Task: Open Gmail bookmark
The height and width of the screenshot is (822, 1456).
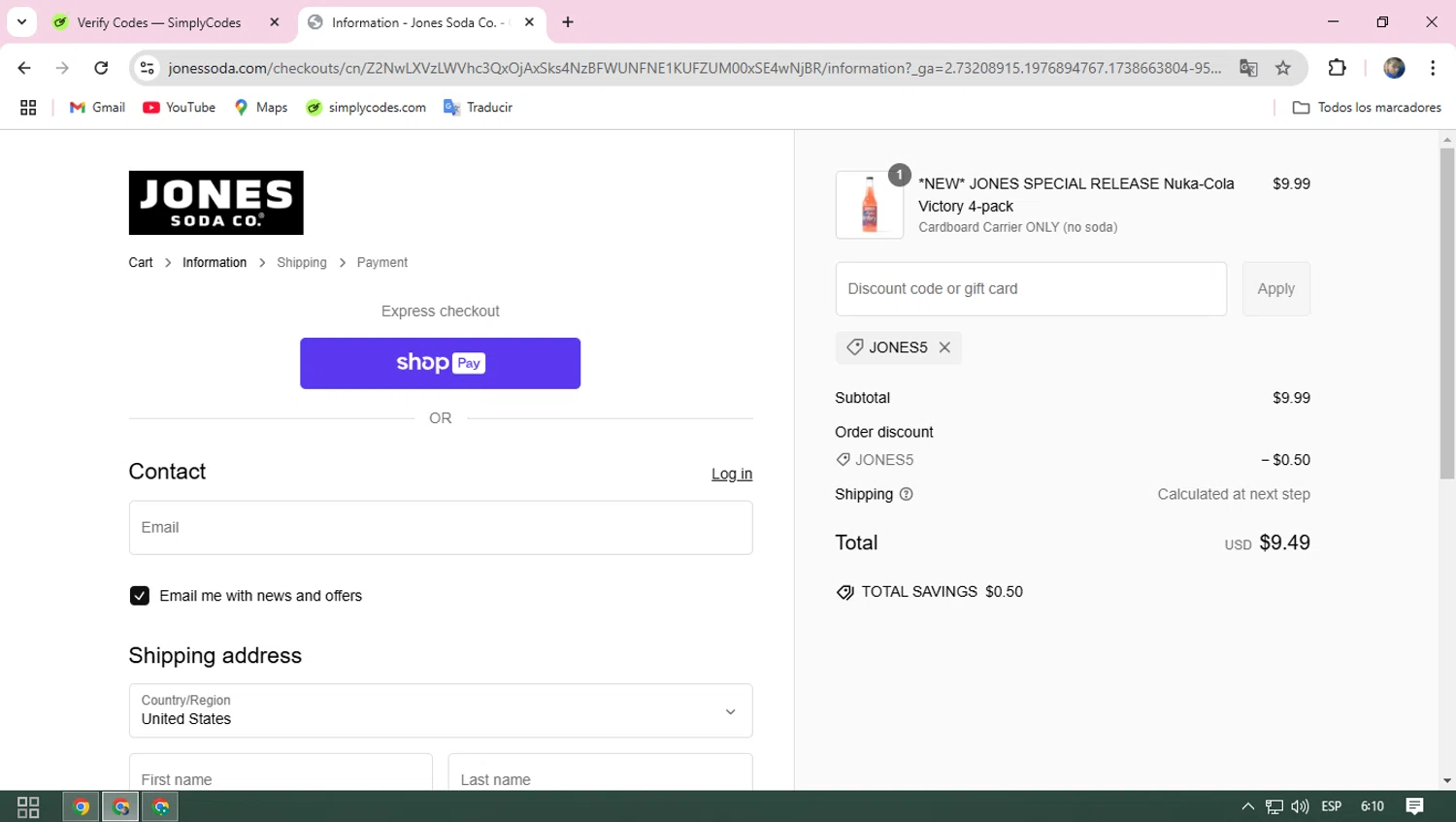Action: pyautogui.click(x=97, y=108)
